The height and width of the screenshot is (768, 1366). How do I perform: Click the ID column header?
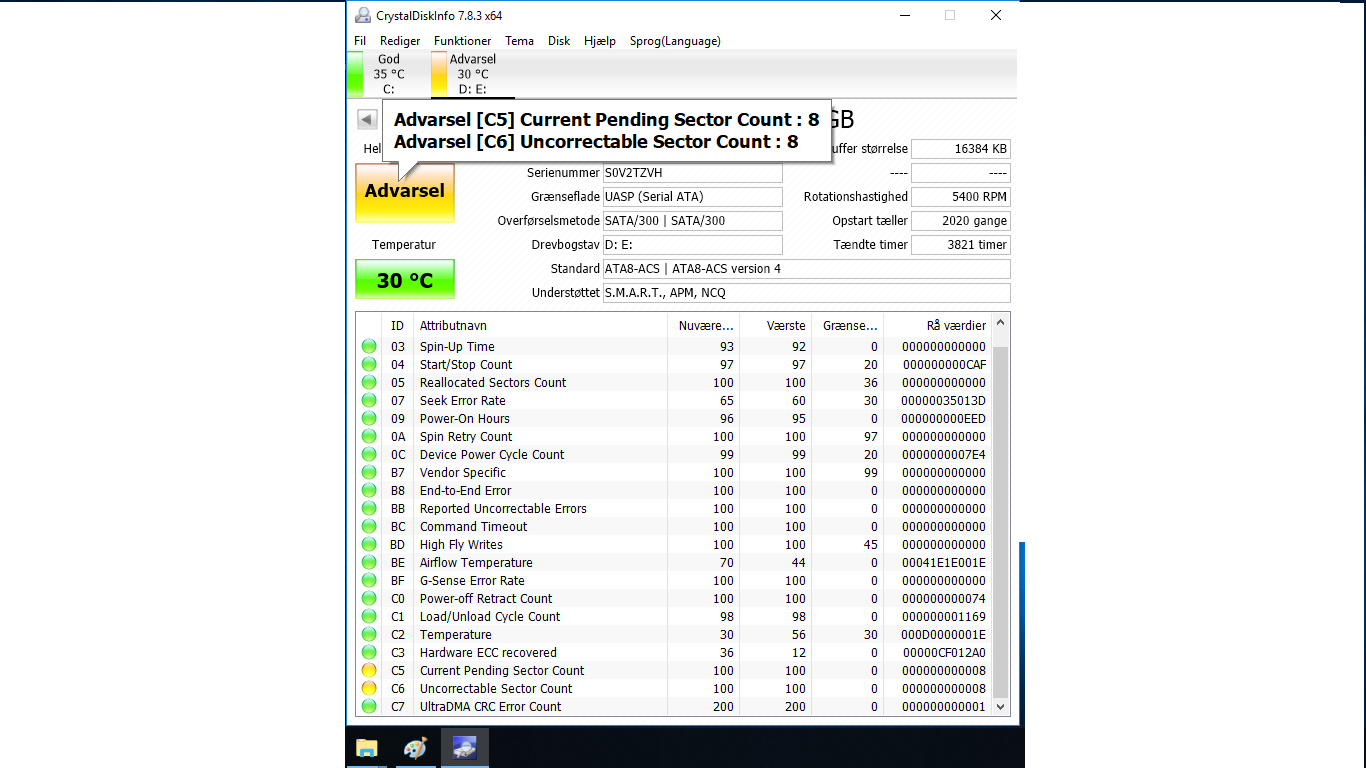(x=398, y=326)
